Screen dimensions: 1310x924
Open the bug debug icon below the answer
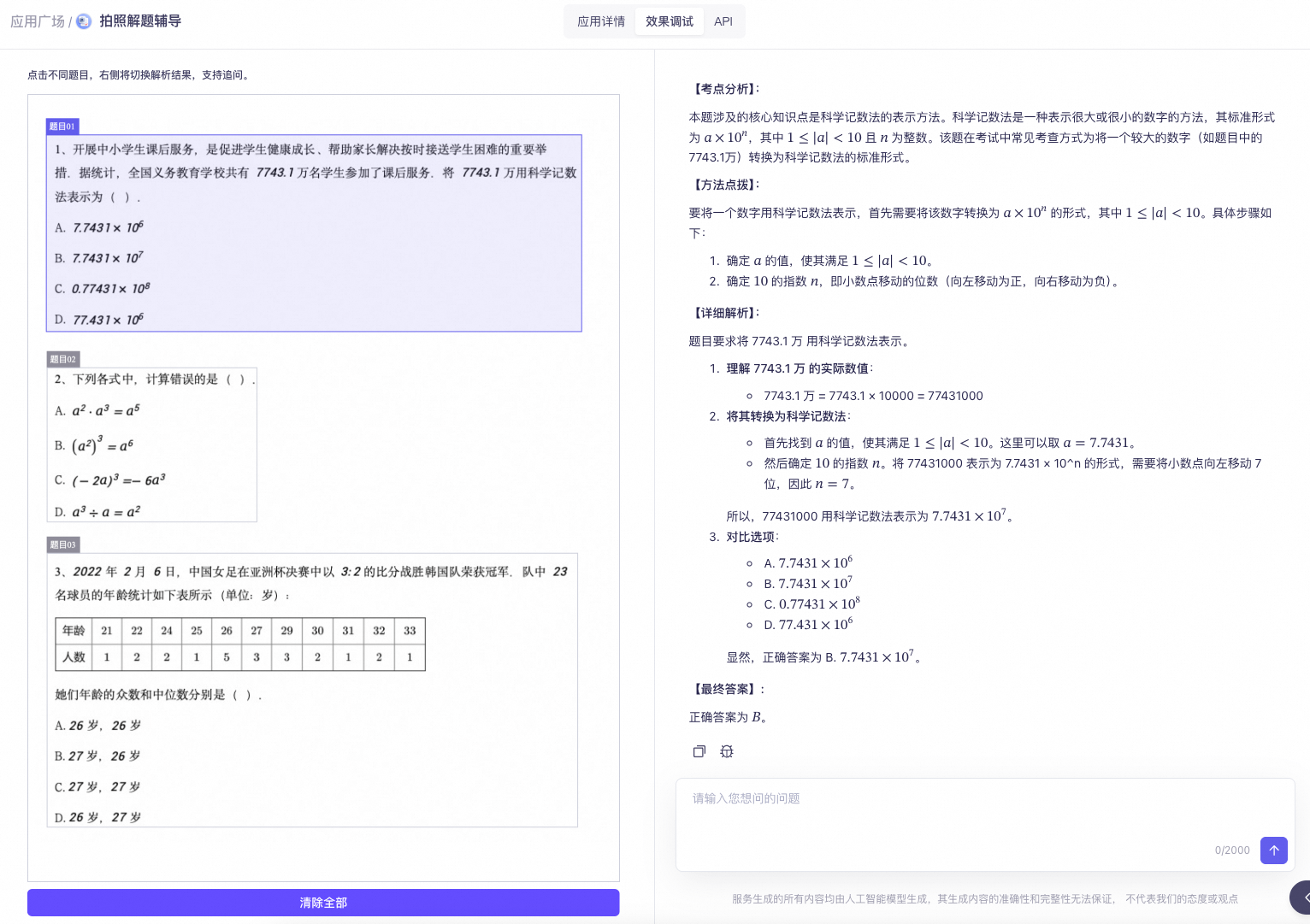(727, 751)
